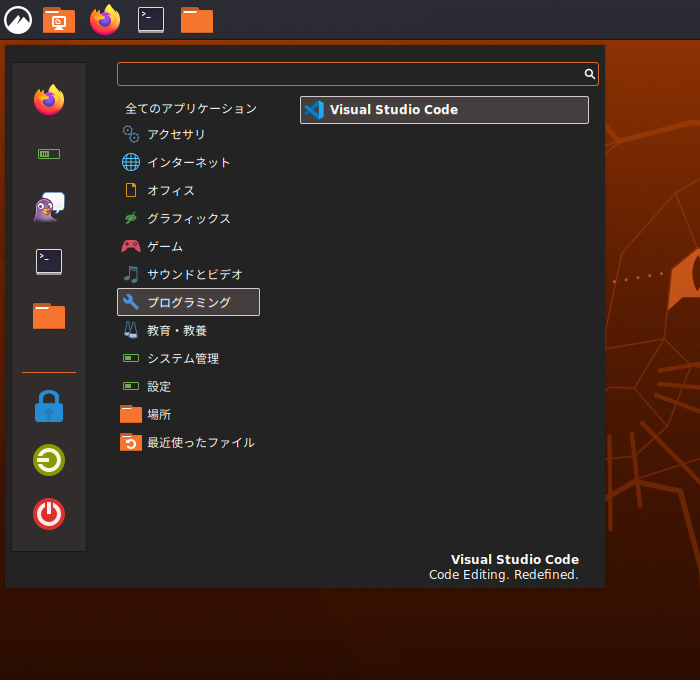Open the オフィス category
The width and height of the screenshot is (700, 680).
coord(188,190)
